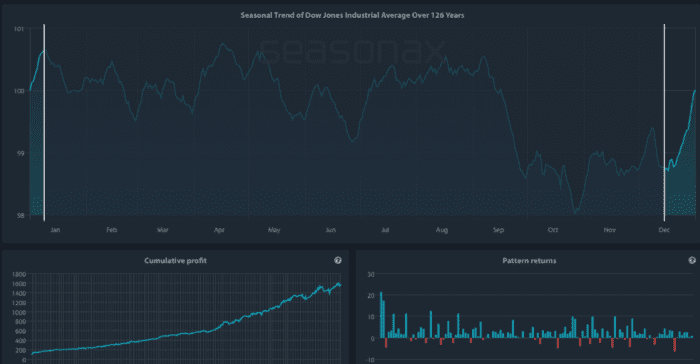Viewport: 700px width, 364px height.
Task: Click the 'Nov' month label on x-axis
Action: [610, 230]
